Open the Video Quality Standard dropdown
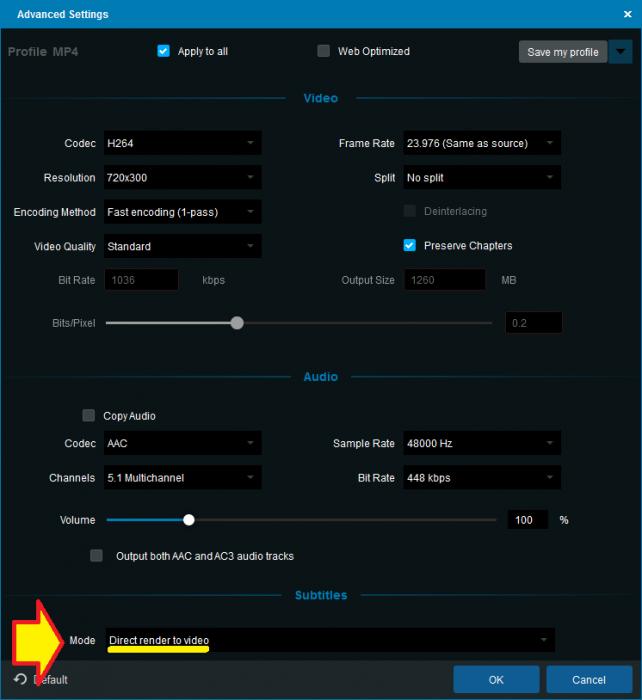The image size is (642, 700). tap(183, 246)
